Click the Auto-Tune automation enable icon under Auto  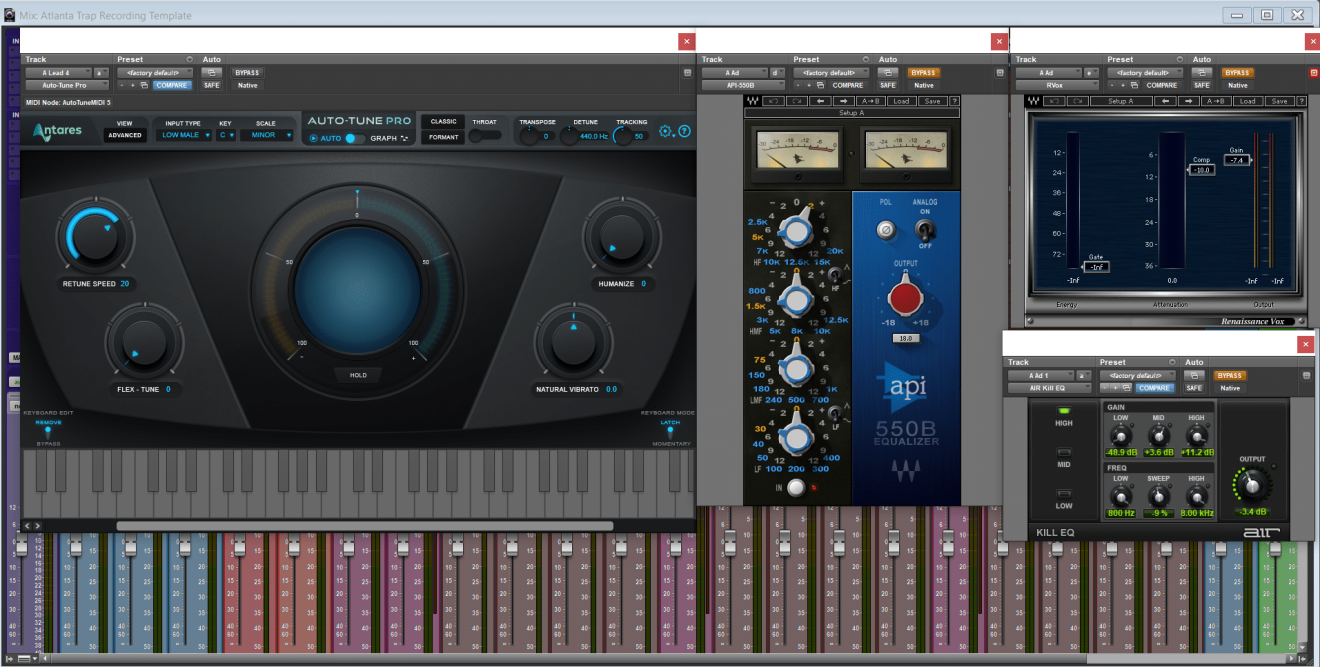click(x=211, y=73)
